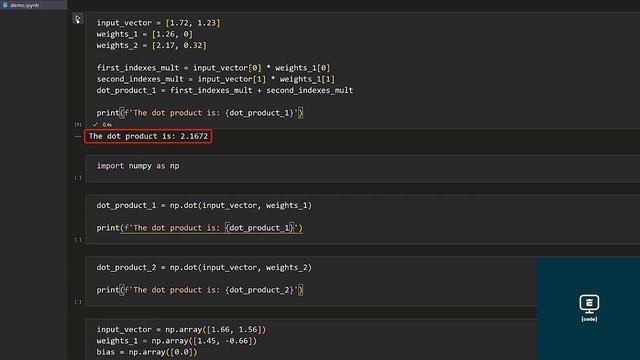Run the first cell via its run button
This screenshot has height=360, width=640.
coord(78,19)
